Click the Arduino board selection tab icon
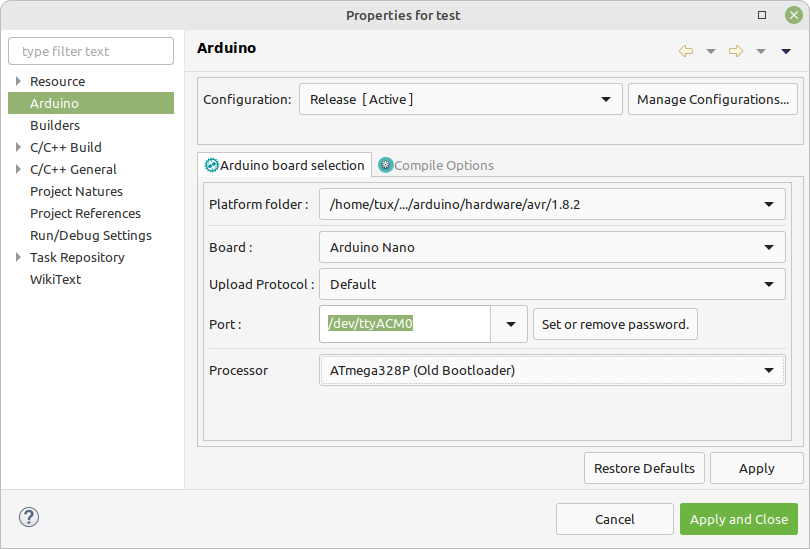The height and width of the screenshot is (549, 810). [212, 165]
